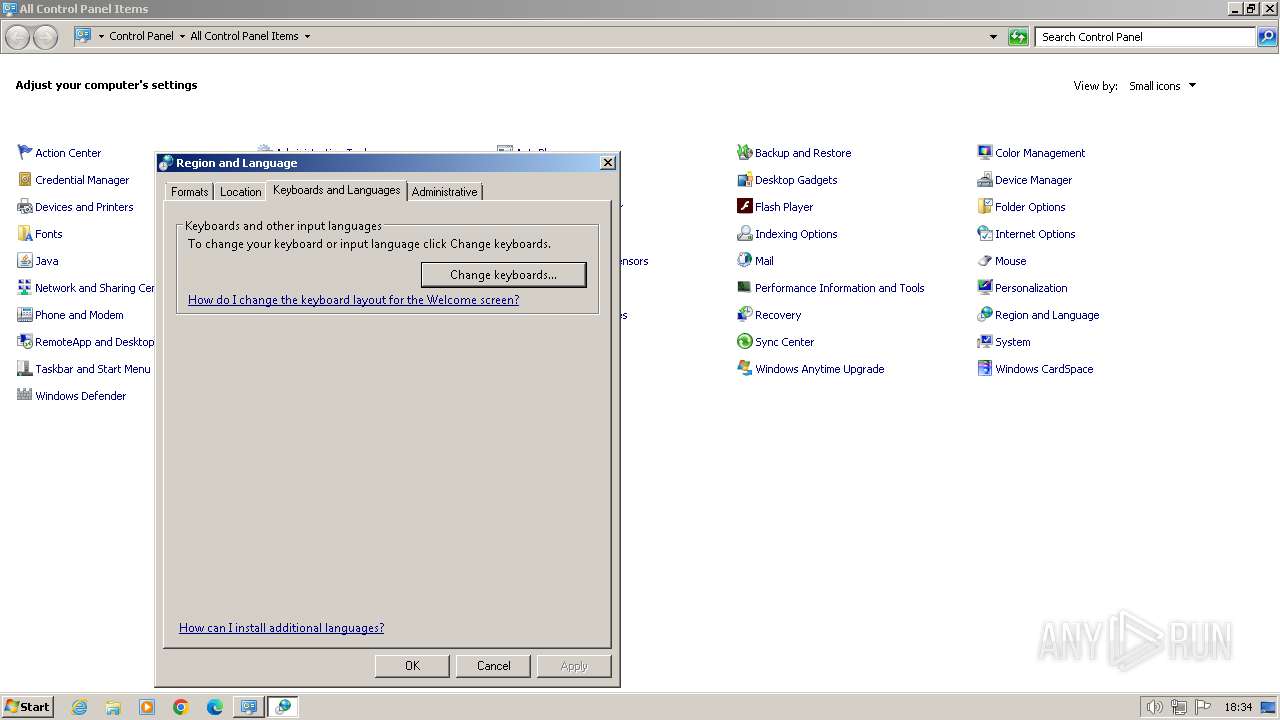The width and height of the screenshot is (1280, 720).
Task: Click the volume icon in system tray
Action: (1155, 707)
